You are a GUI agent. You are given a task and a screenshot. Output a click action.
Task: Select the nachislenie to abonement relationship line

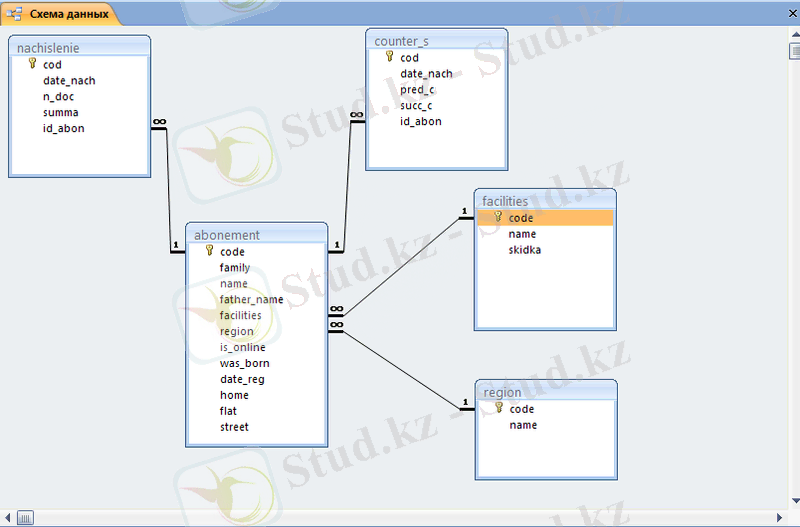coord(168,190)
